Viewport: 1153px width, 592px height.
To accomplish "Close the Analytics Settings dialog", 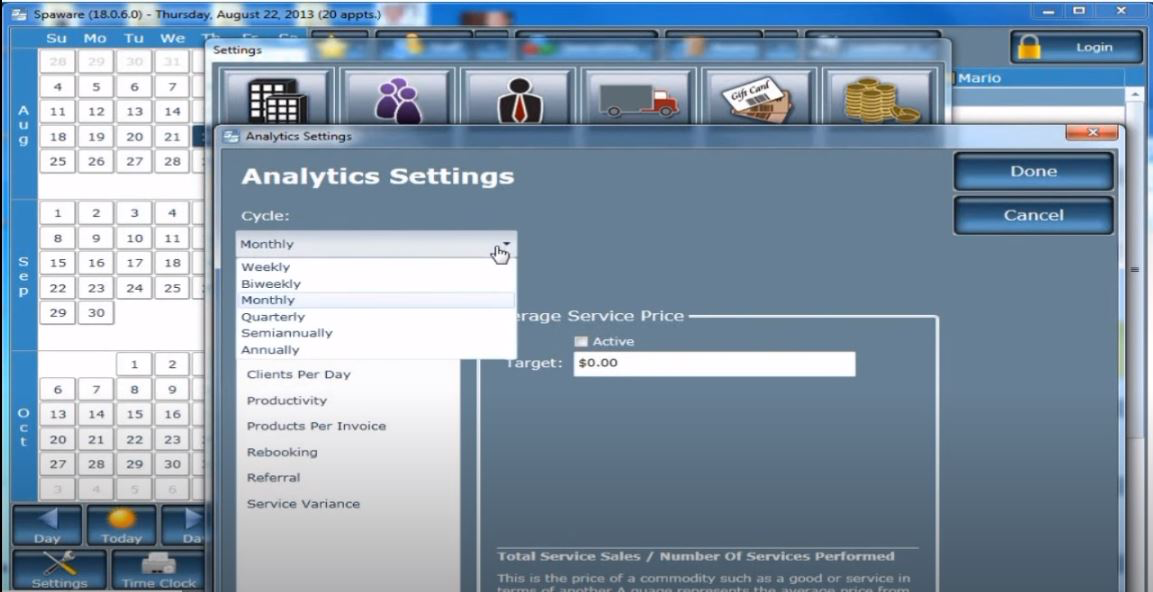I will pos(1092,133).
